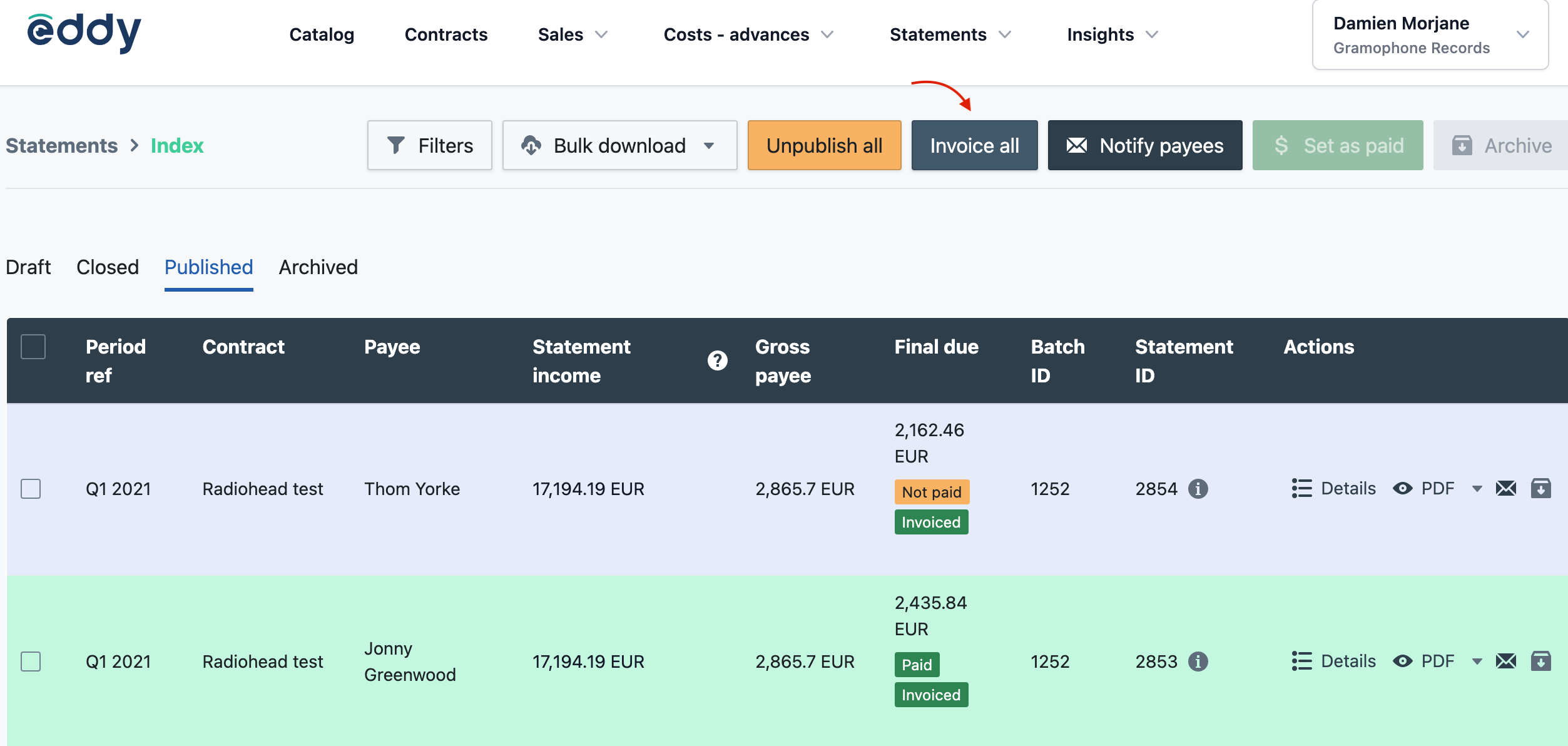Screen dimensions: 1568x746
Task: Click Invoiced badge in Jonny Greenwood row
Action: (931, 695)
